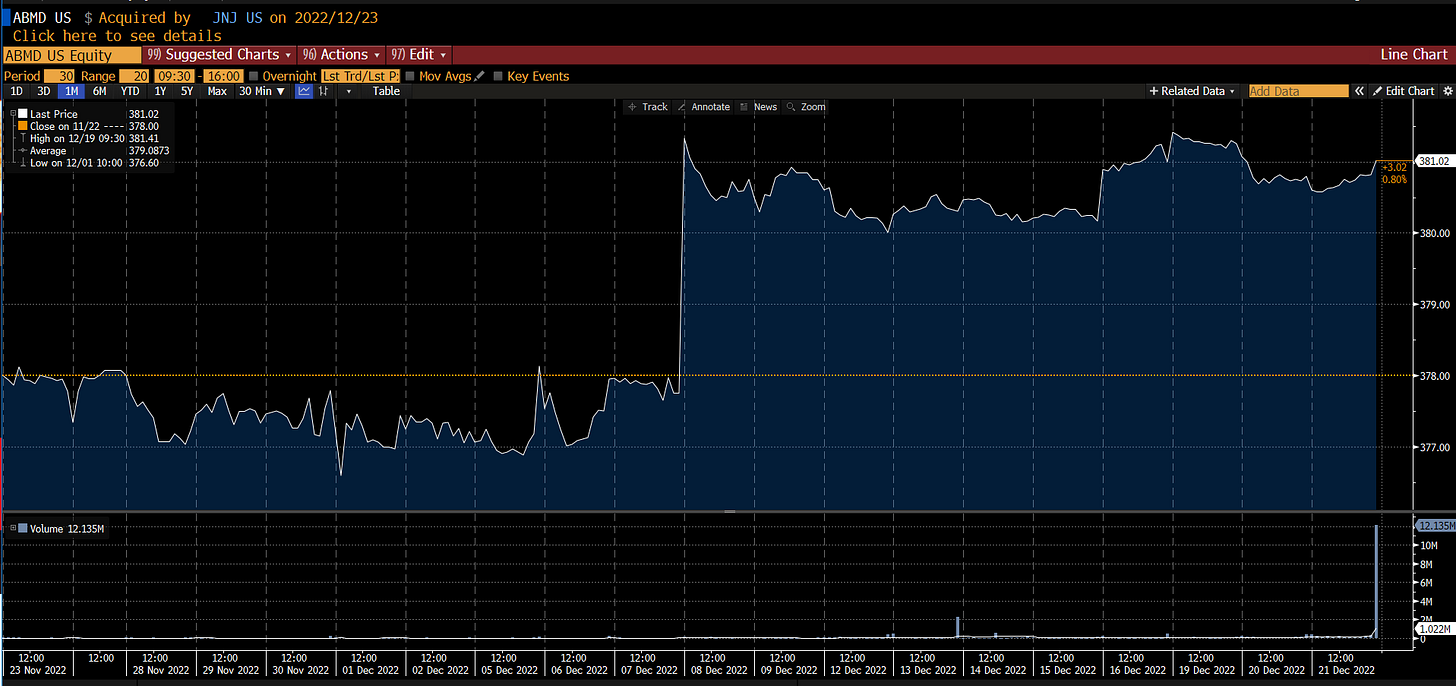1456x686 pixels.
Task: Click the News icon on the chart toolbar
Action: click(762, 106)
